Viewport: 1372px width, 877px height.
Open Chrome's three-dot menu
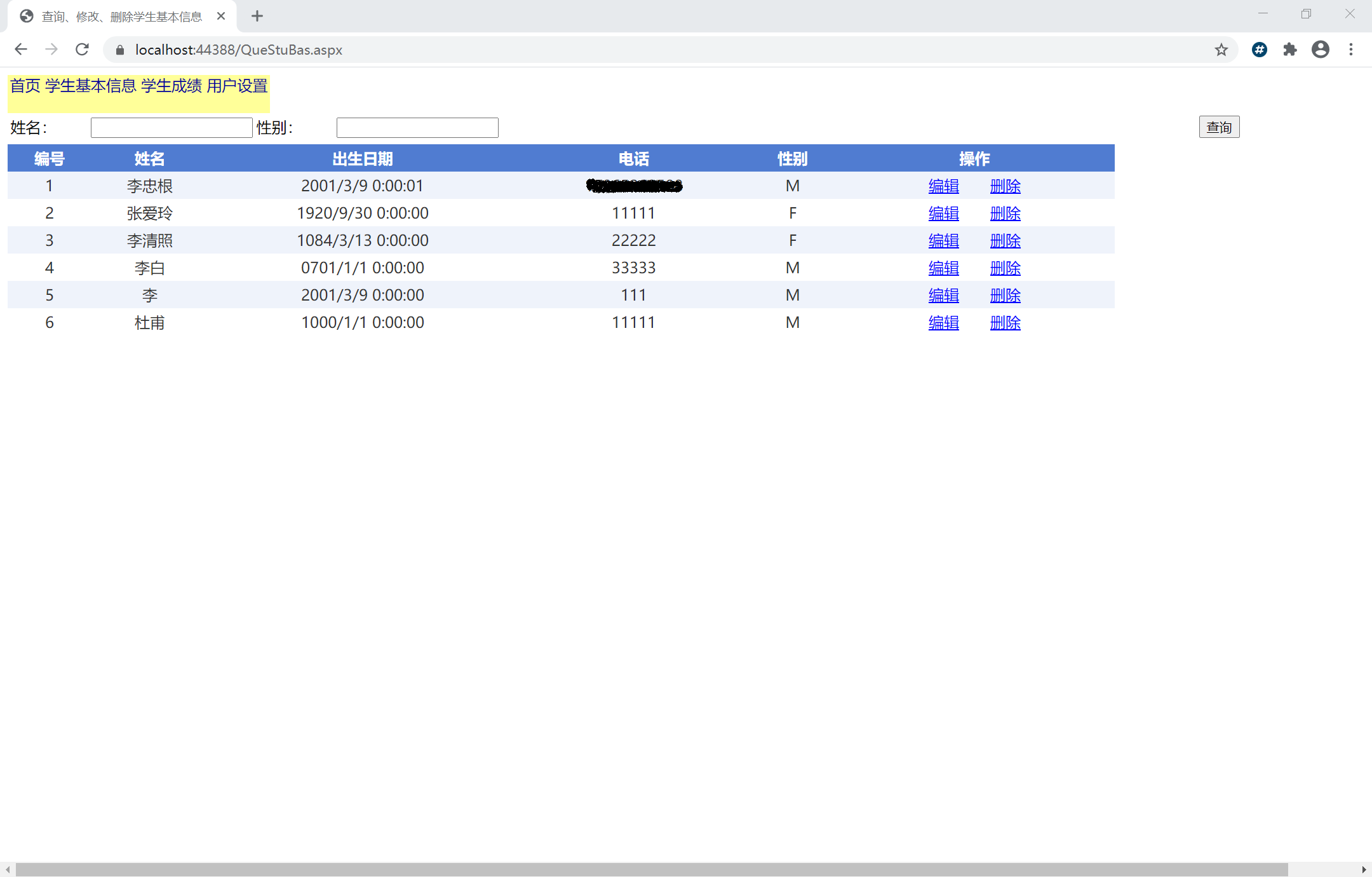[1351, 50]
